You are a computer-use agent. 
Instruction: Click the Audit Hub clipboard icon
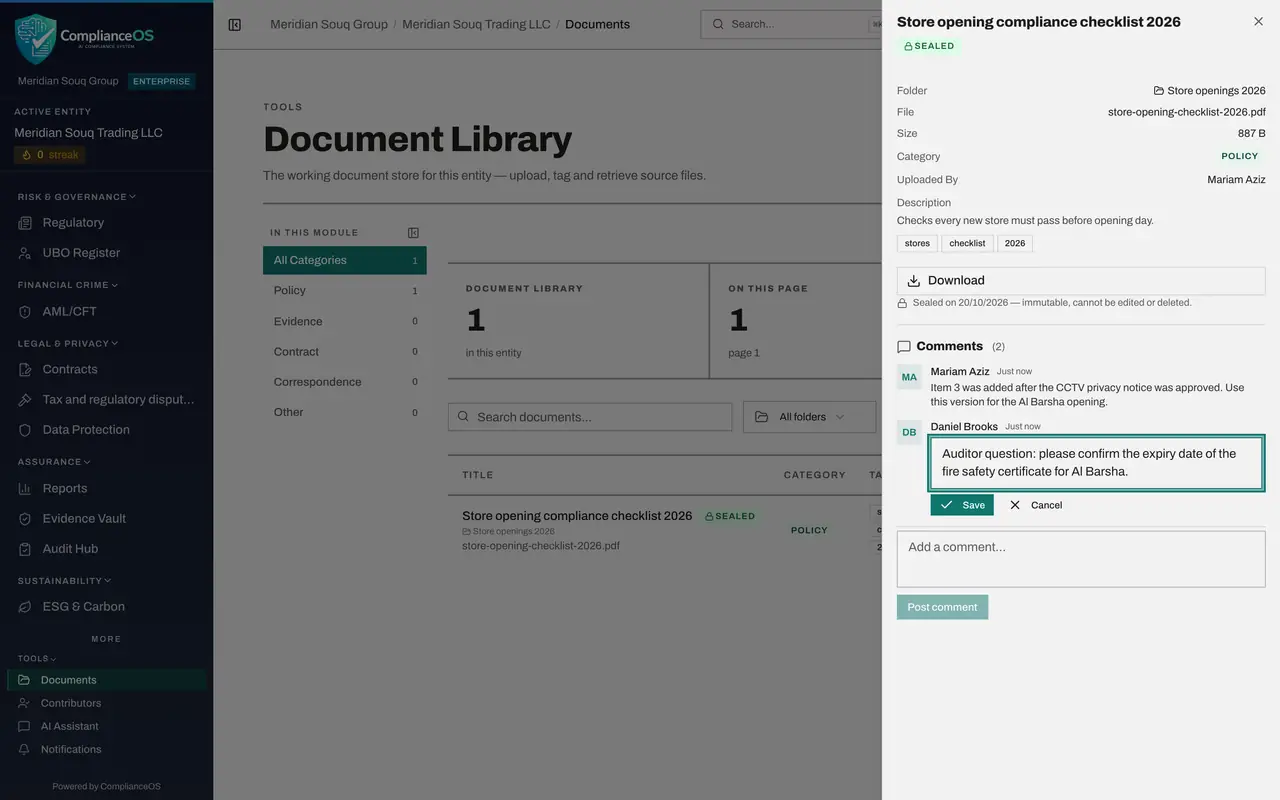25,549
